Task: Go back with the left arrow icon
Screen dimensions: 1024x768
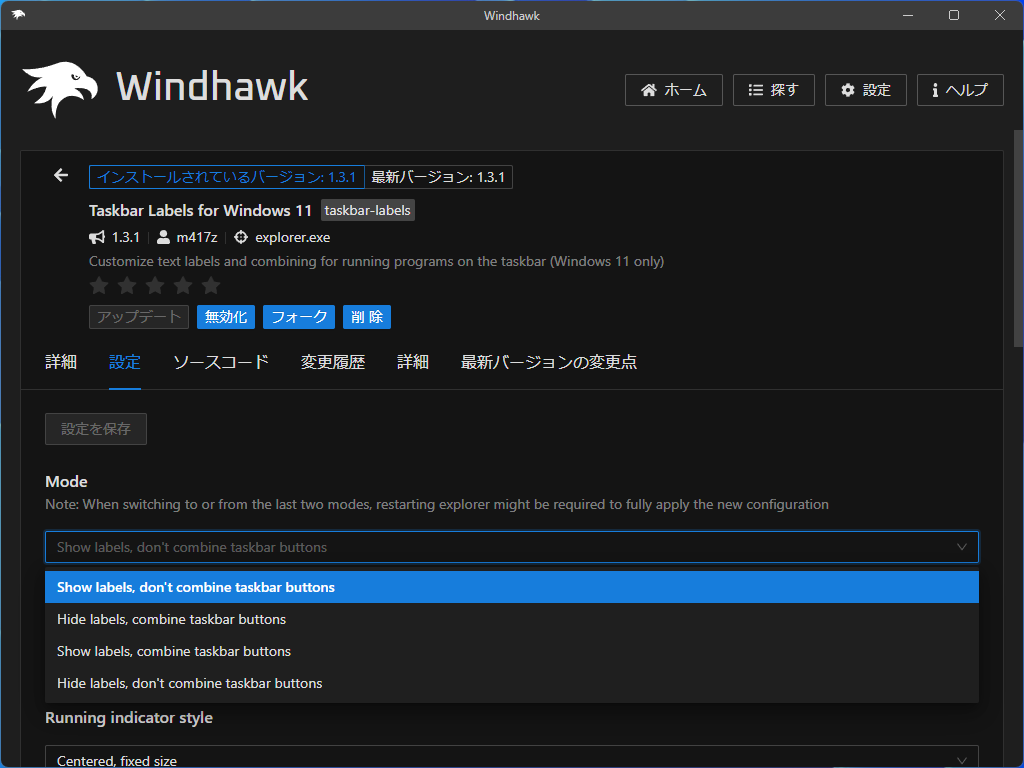Action: [61, 175]
